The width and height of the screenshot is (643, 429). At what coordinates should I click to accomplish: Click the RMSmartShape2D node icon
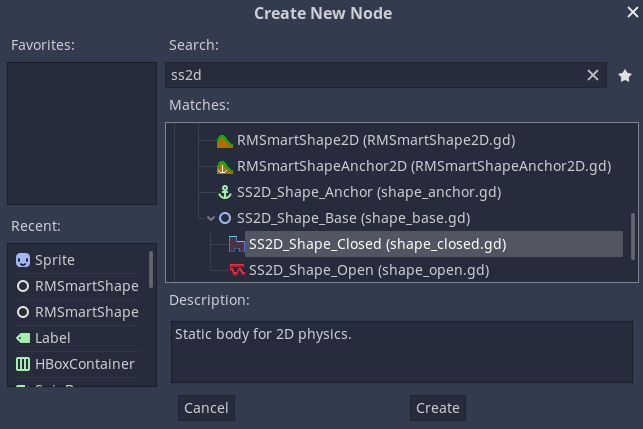[x=225, y=140]
